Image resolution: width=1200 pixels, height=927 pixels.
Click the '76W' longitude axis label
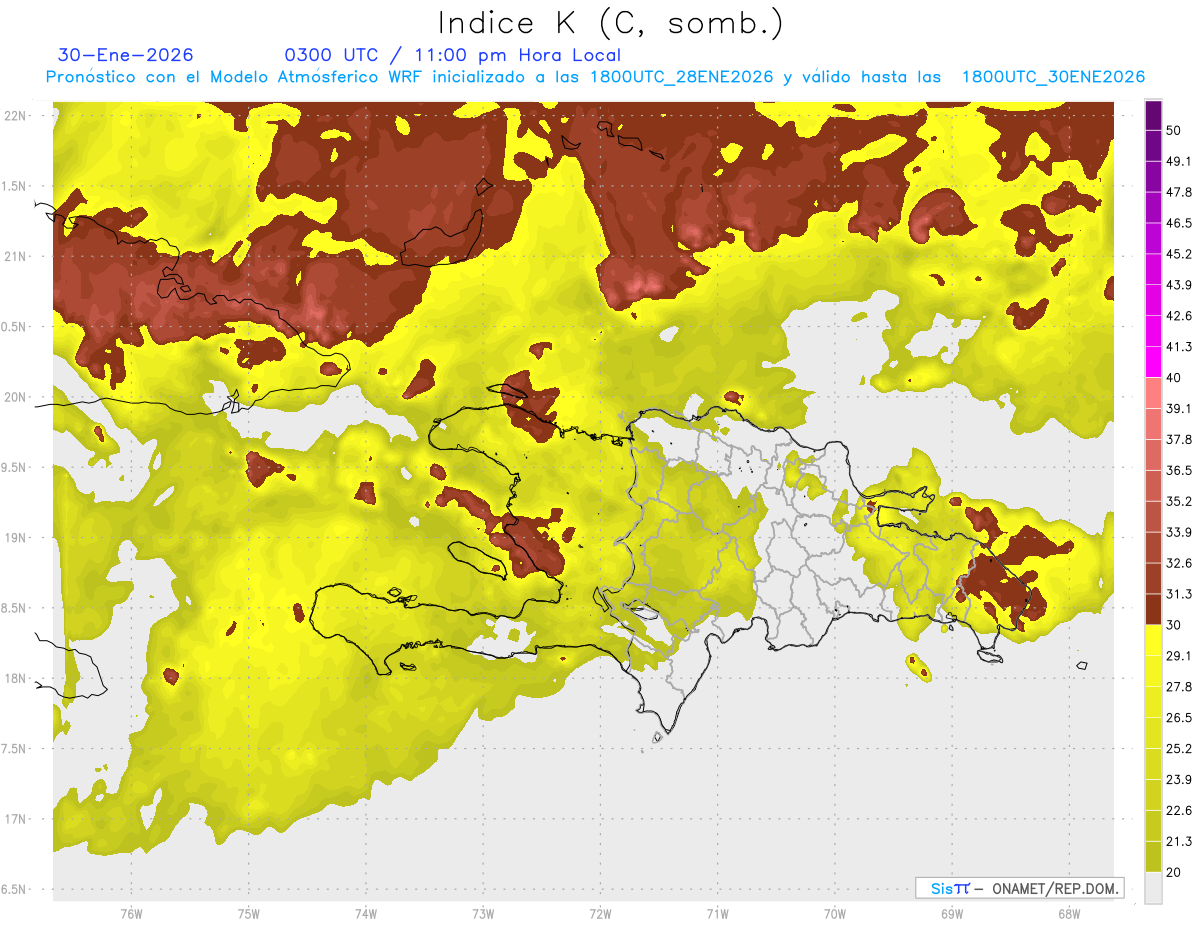(x=131, y=914)
